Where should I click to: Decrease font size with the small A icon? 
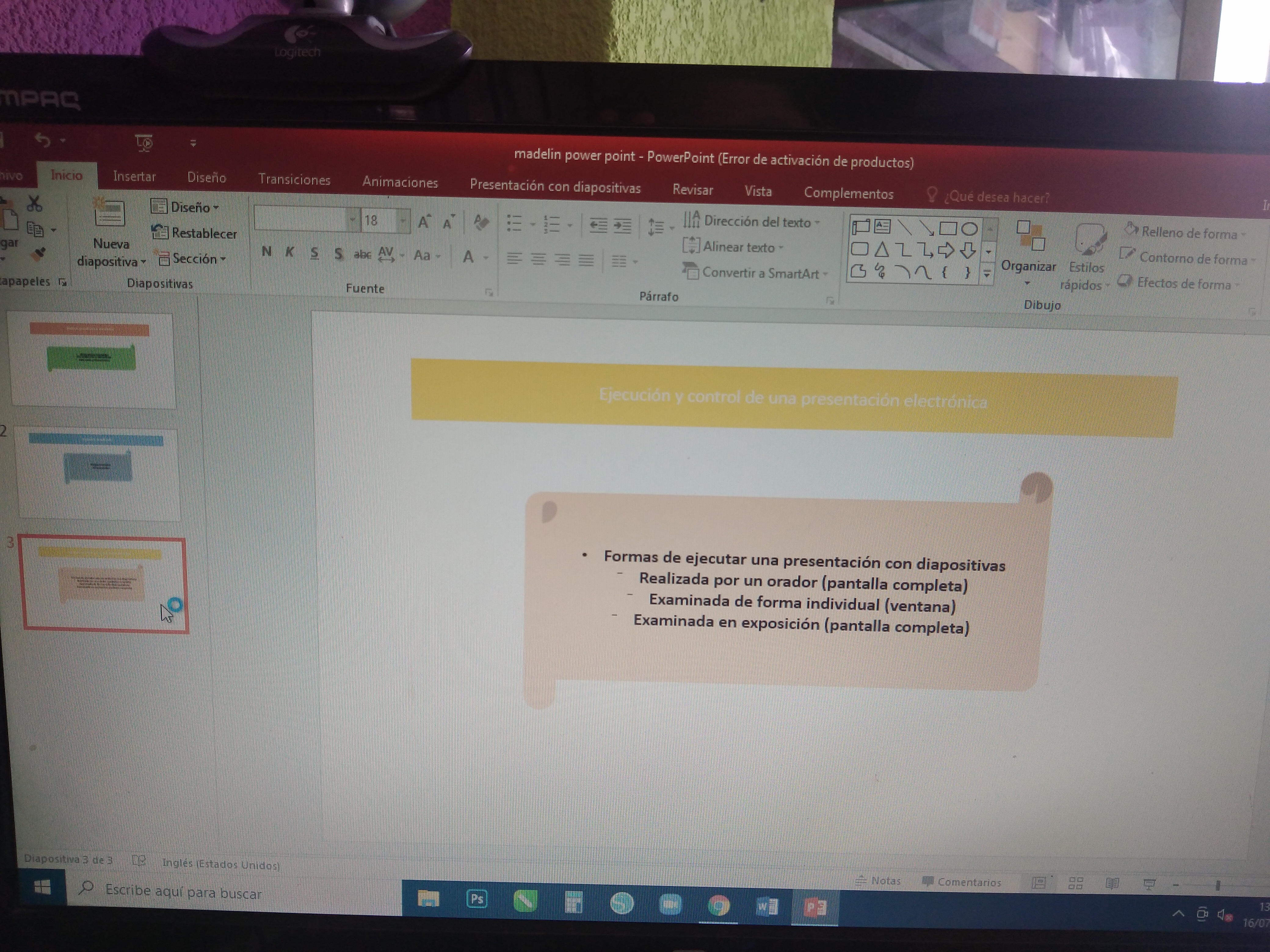(448, 223)
